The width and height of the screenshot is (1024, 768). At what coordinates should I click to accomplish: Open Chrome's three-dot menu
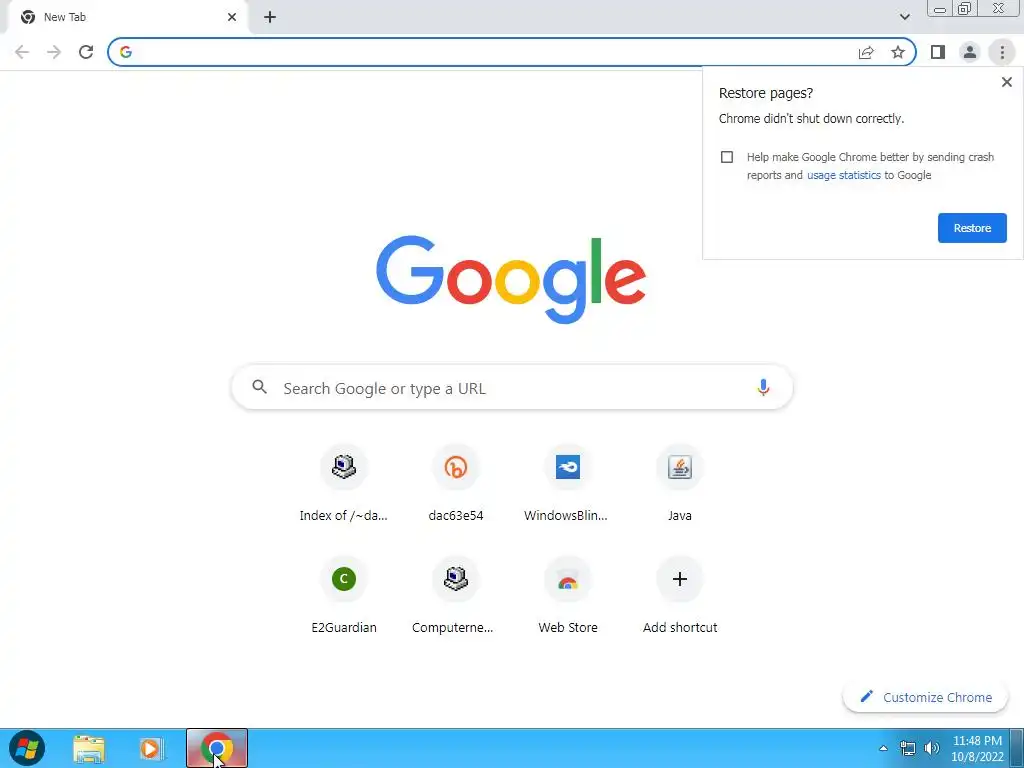point(1002,52)
